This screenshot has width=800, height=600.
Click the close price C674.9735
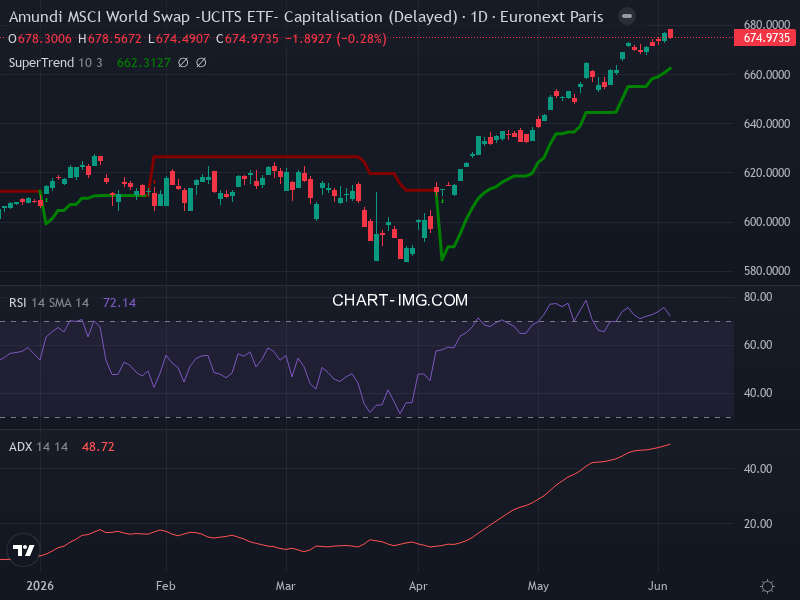point(247,39)
